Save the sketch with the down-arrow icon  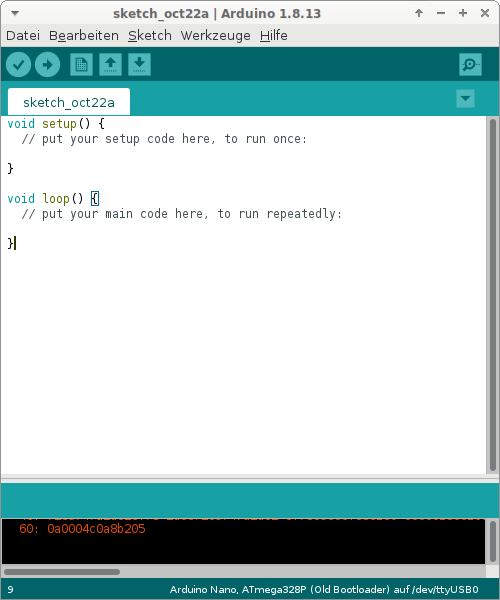coord(139,64)
